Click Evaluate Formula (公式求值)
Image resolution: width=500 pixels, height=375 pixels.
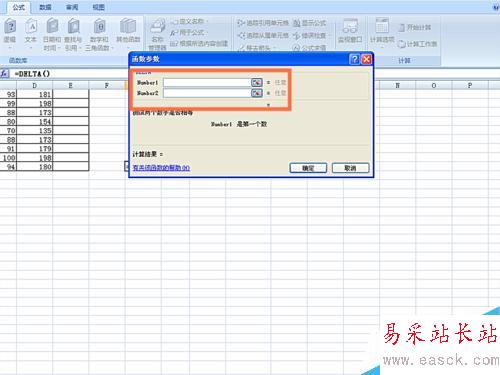click(309, 48)
